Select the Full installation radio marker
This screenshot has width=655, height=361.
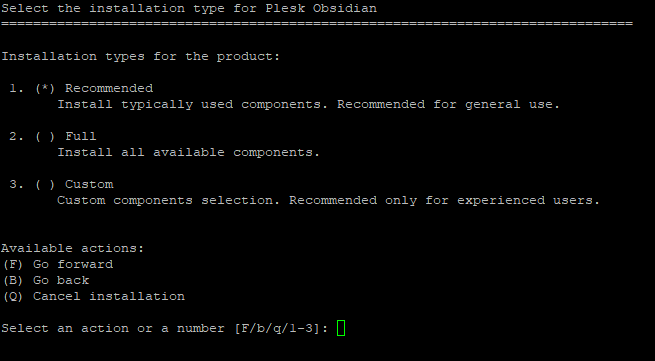click(x=45, y=137)
